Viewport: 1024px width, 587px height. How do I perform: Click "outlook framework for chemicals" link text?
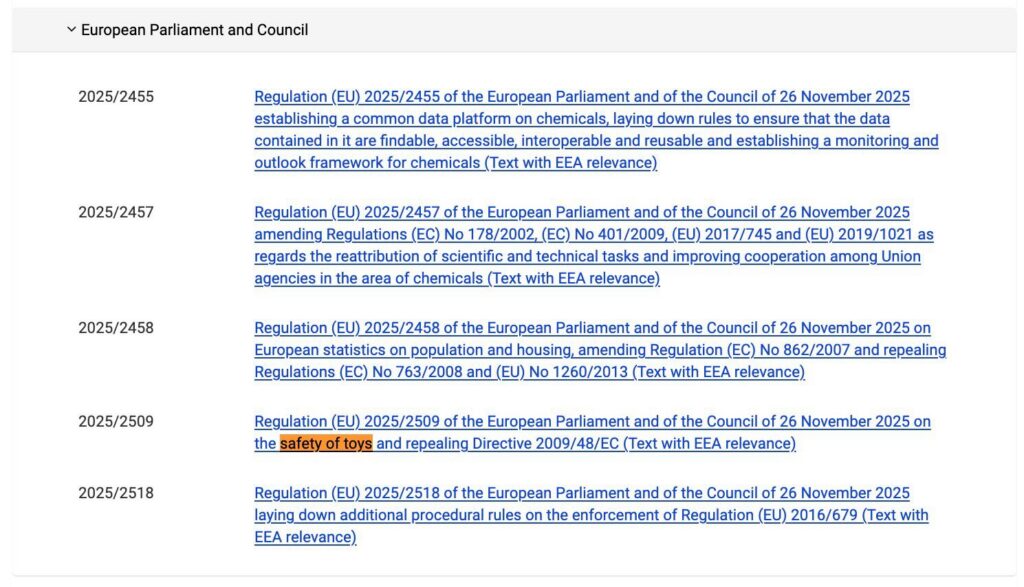367,163
